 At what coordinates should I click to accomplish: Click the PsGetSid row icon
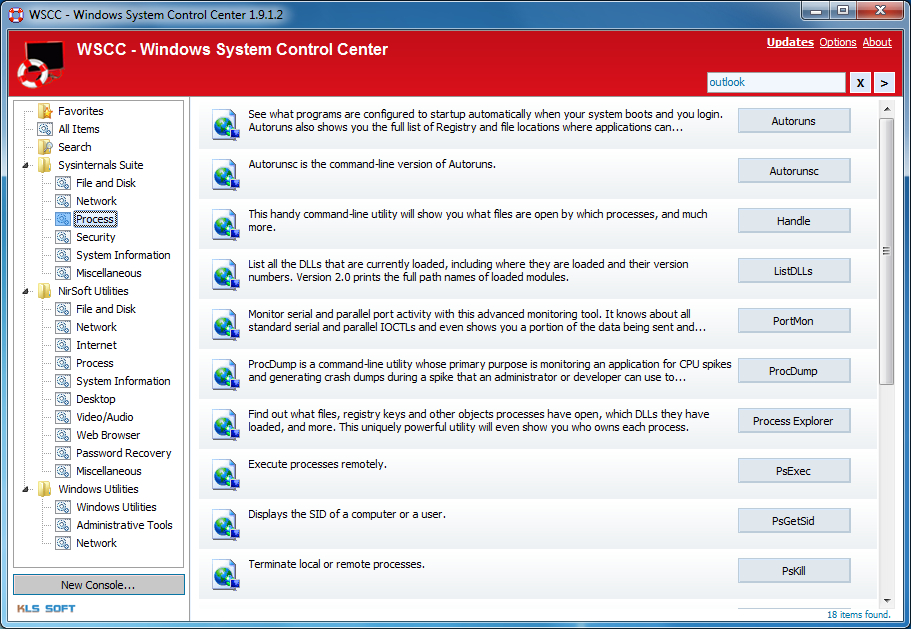coord(225,524)
